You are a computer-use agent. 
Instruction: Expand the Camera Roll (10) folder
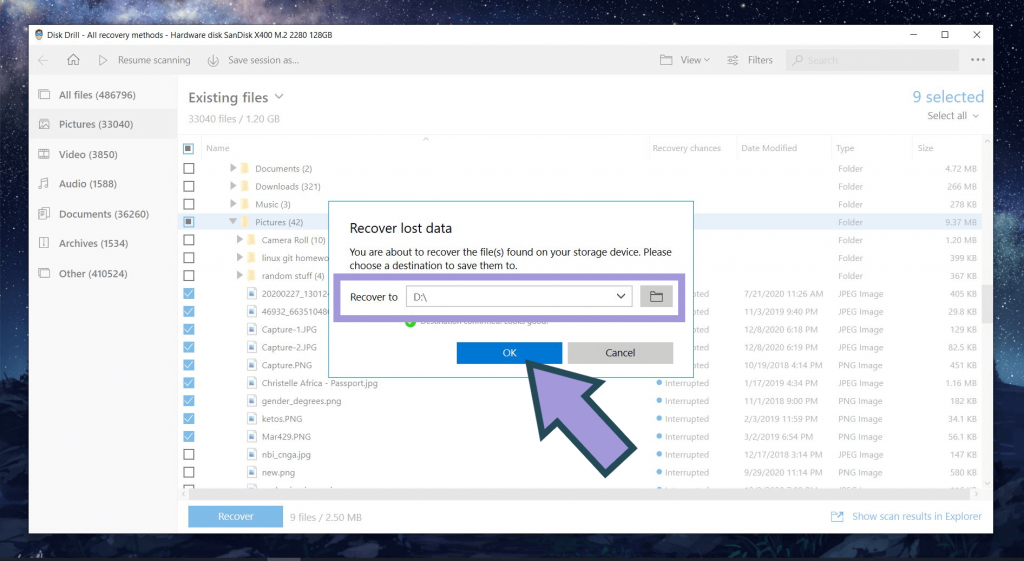pos(240,240)
